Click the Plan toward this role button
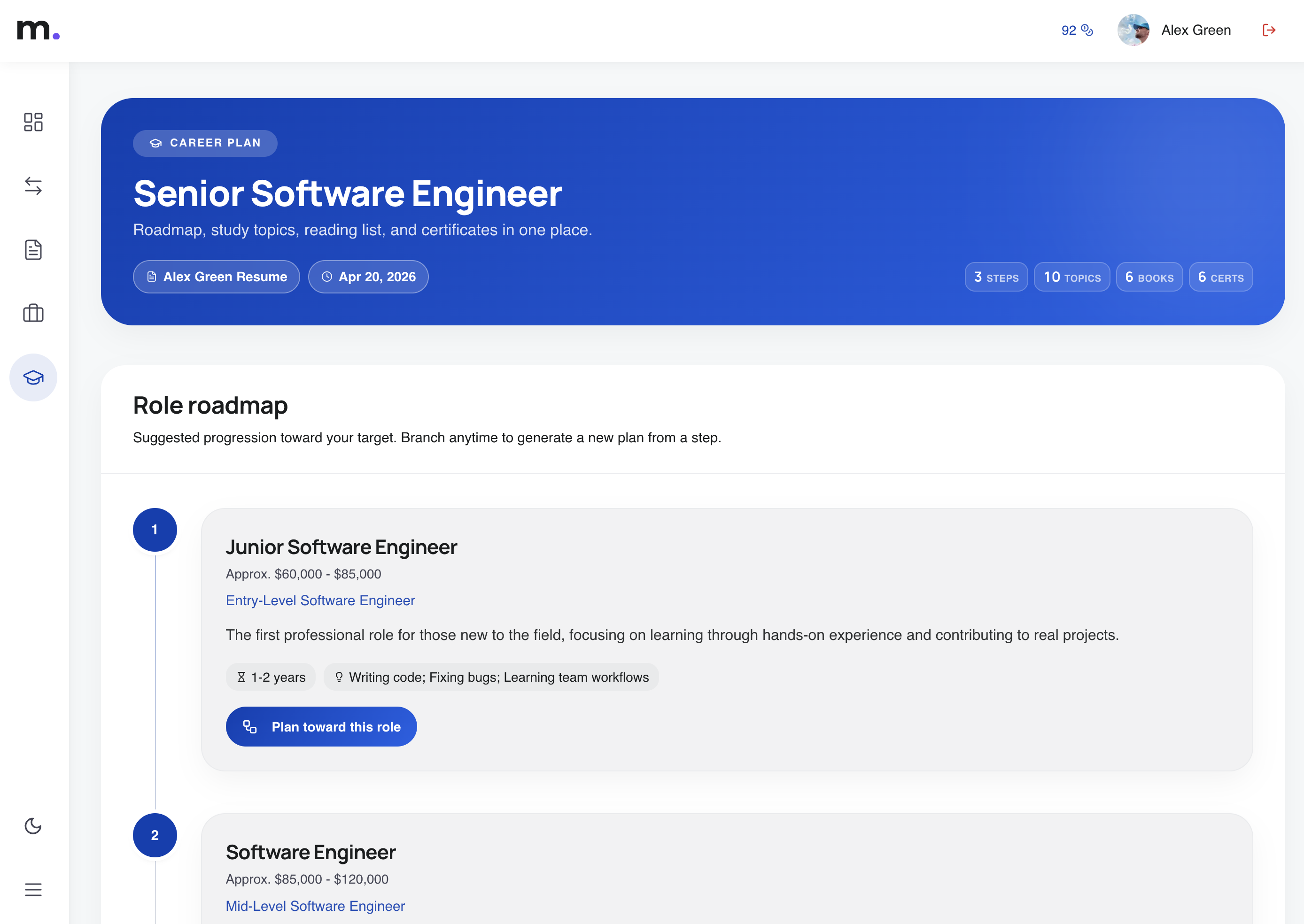The height and width of the screenshot is (924, 1304). (x=321, y=726)
